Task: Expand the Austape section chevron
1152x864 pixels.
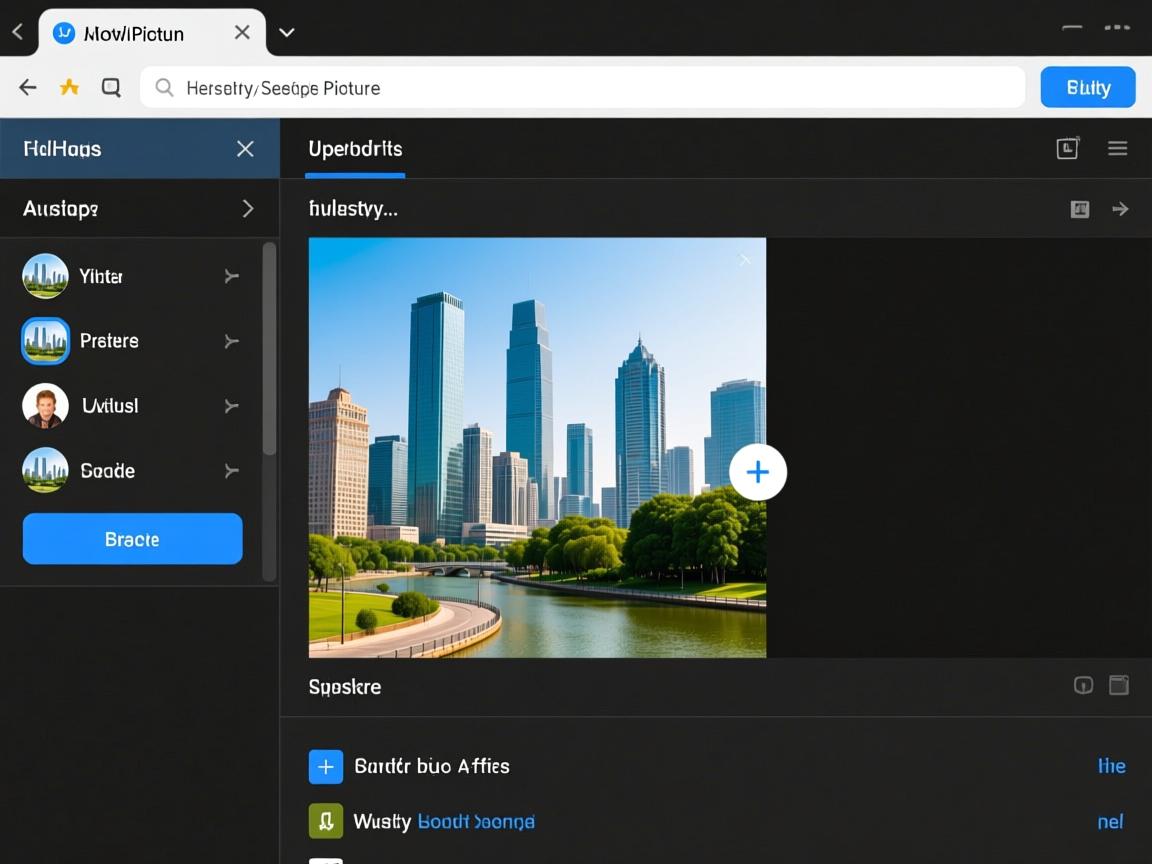Action: [x=247, y=209]
